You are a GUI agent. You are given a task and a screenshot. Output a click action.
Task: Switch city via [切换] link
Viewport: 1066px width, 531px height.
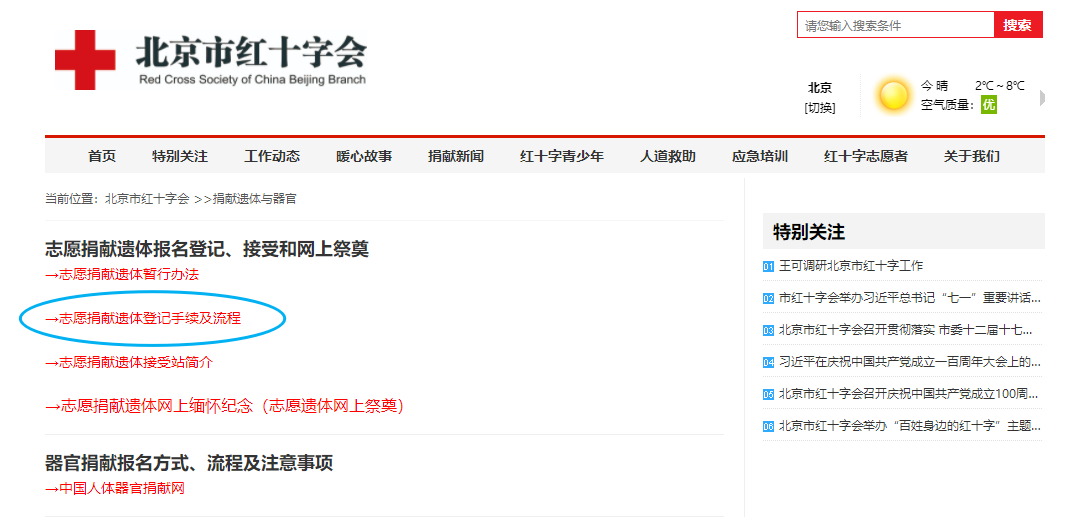click(820, 108)
